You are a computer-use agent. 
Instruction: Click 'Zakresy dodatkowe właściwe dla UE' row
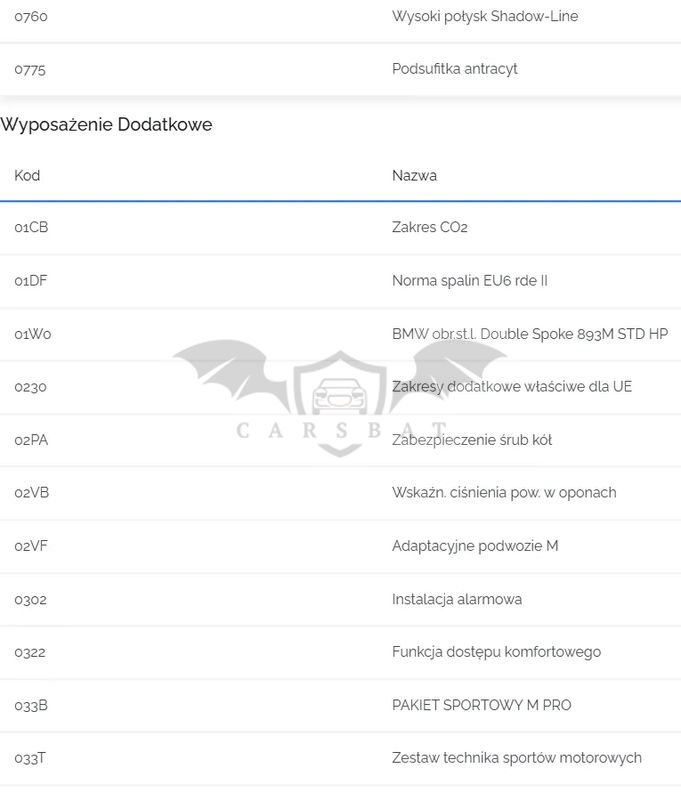pos(512,387)
